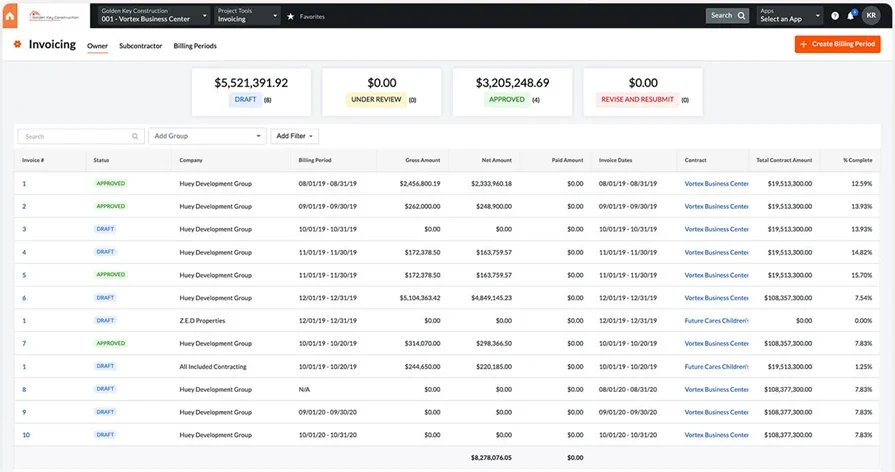Image resolution: width=895 pixels, height=472 pixels.
Task: Click the invoice table search field
Action: [79, 136]
